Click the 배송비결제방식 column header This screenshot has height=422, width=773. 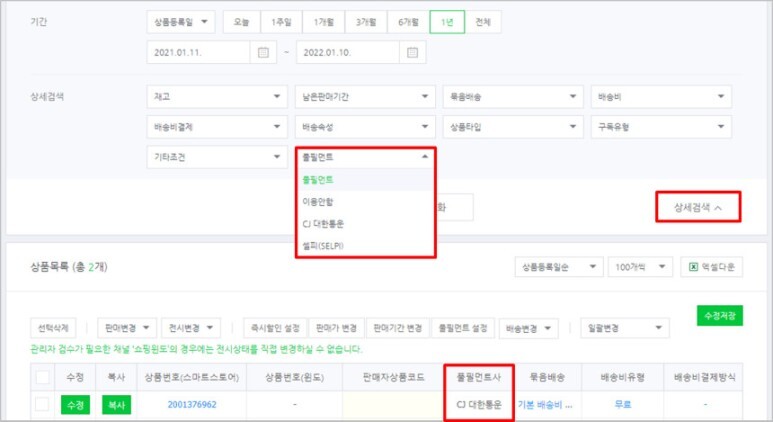[x=704, y=378]
